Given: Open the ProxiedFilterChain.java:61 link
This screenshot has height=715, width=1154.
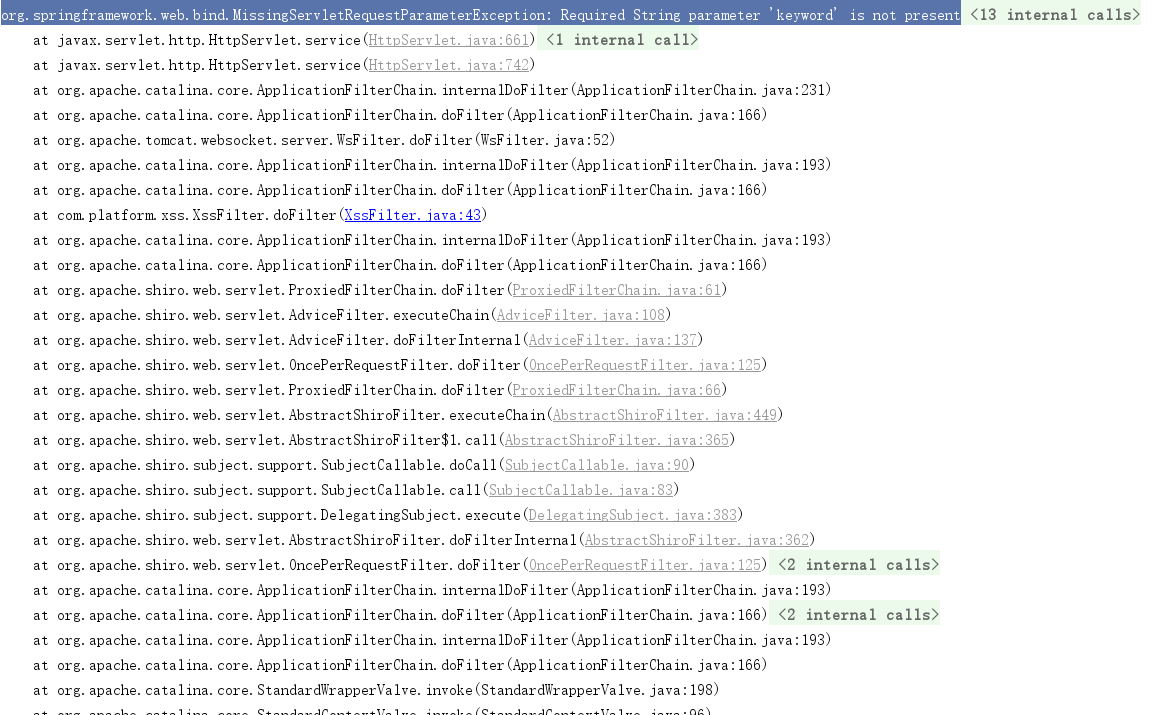Looking at the screenshot, I should tap(616, 290).
